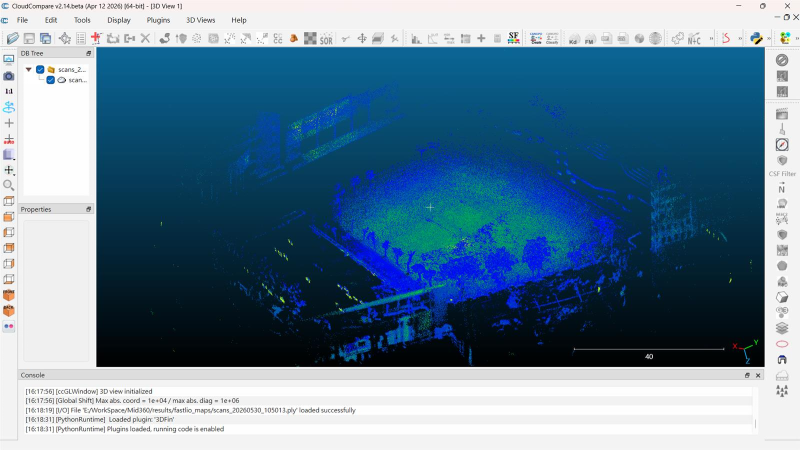Screen dimensions: 800x450
Task: Click the CC cloud-to-cloud distance icon
Action: [x=278, y=38]
